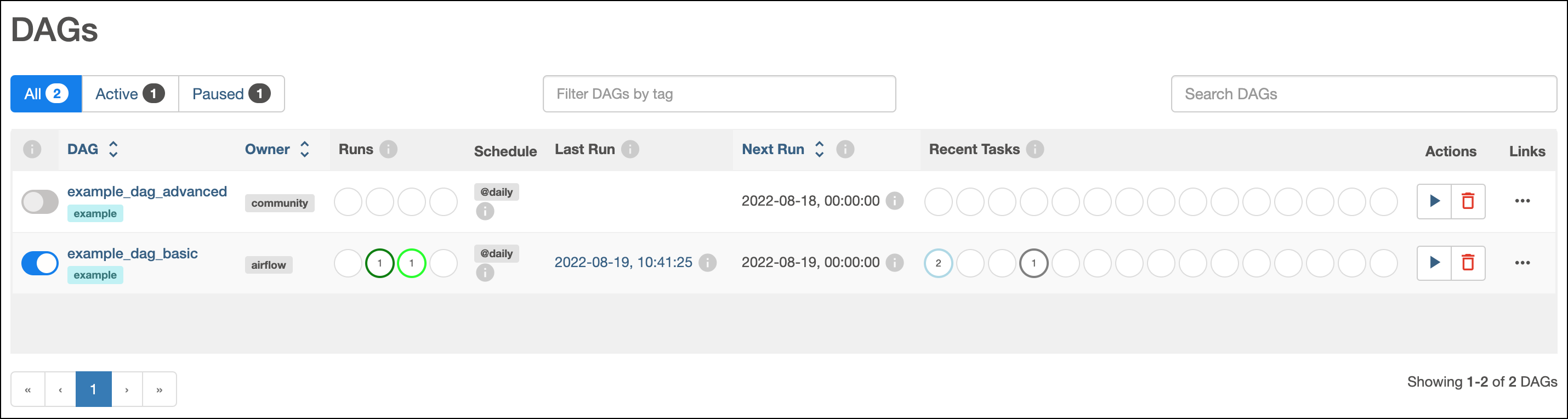Open the links menu for example_dag_basic

coord(1524,262)
